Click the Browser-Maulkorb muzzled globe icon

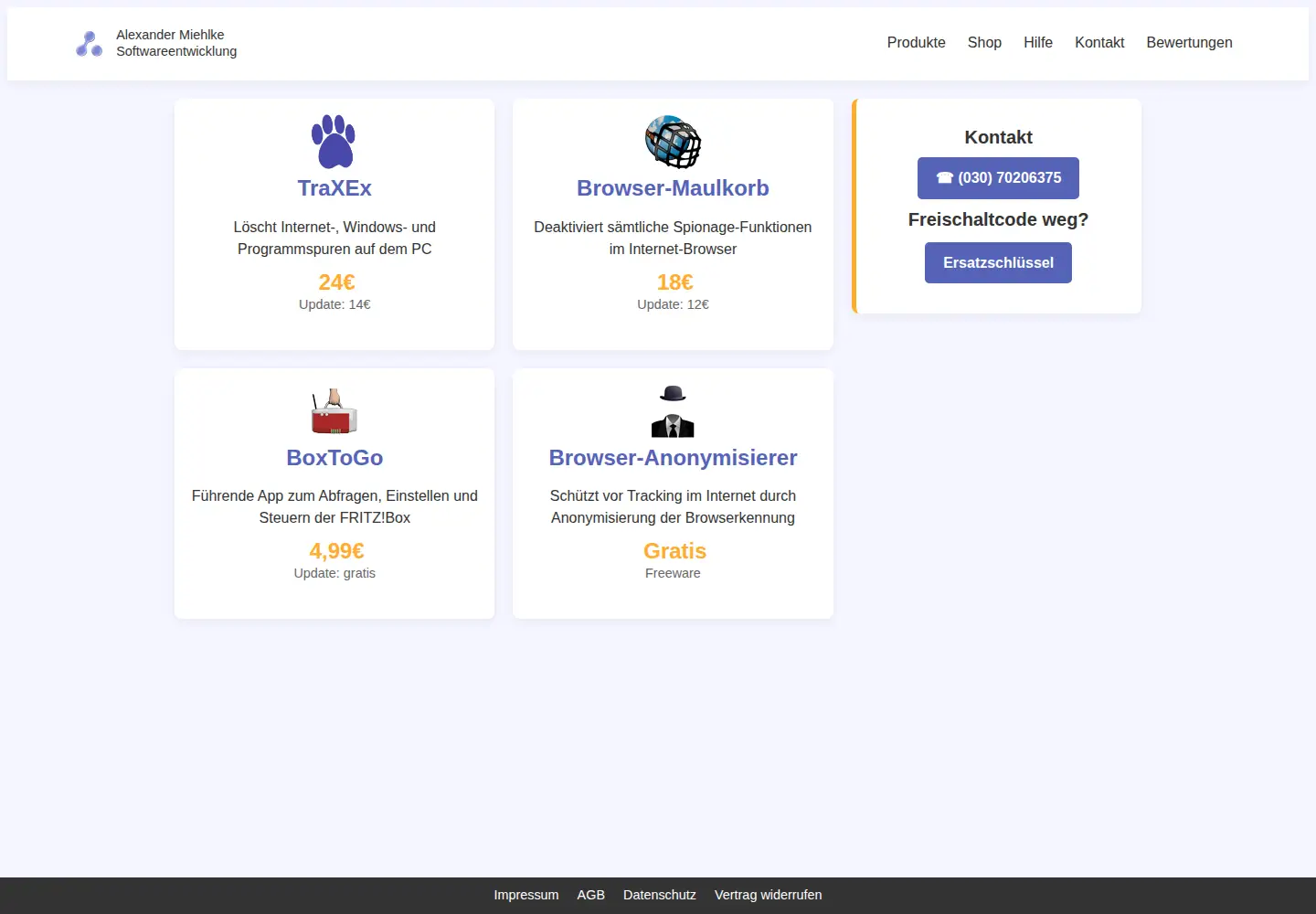coord(673,142)
